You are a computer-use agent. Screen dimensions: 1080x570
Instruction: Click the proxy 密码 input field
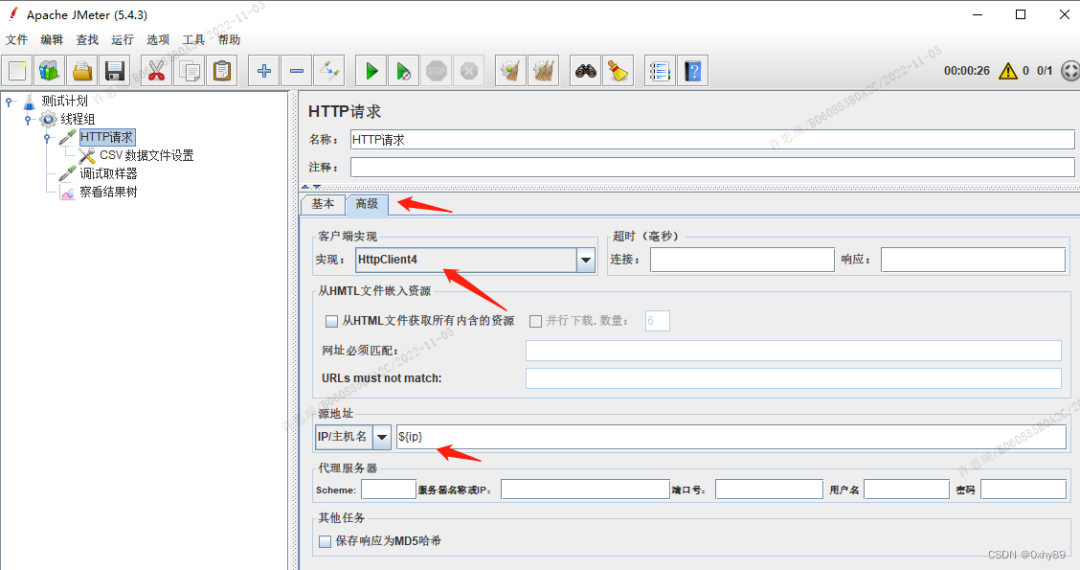tap(1023, 489)
